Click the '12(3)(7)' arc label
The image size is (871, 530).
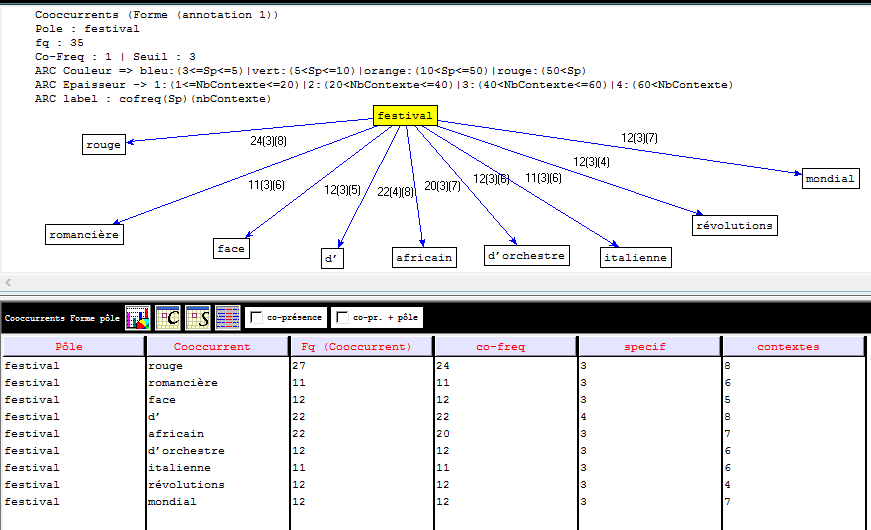[639, 138]
